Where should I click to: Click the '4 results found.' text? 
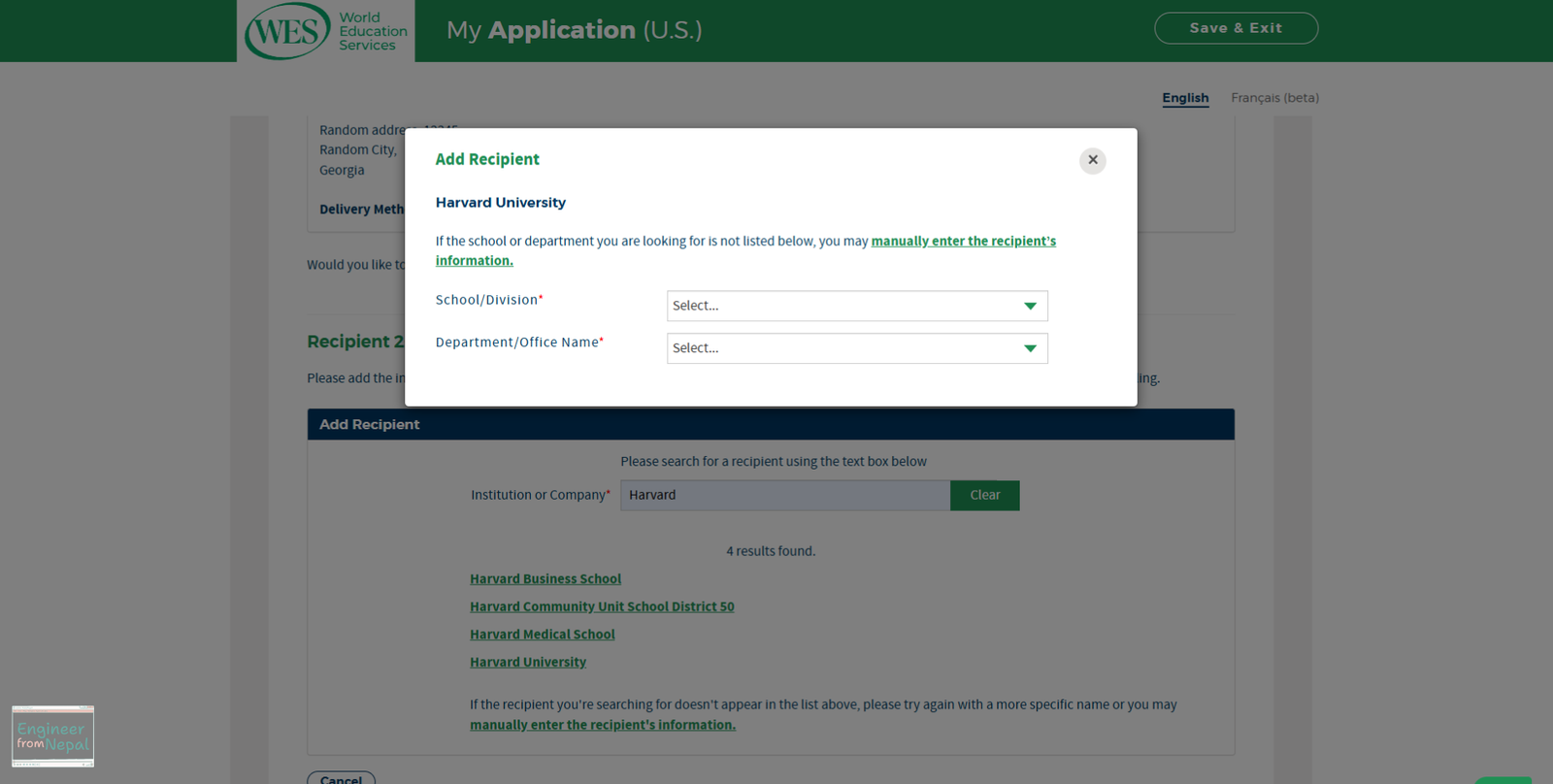coord(771,551)
